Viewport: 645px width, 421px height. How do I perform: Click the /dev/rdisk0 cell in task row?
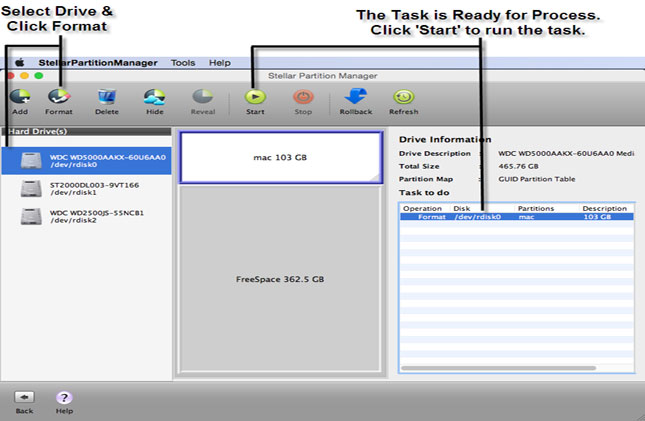tap(478, 216)
